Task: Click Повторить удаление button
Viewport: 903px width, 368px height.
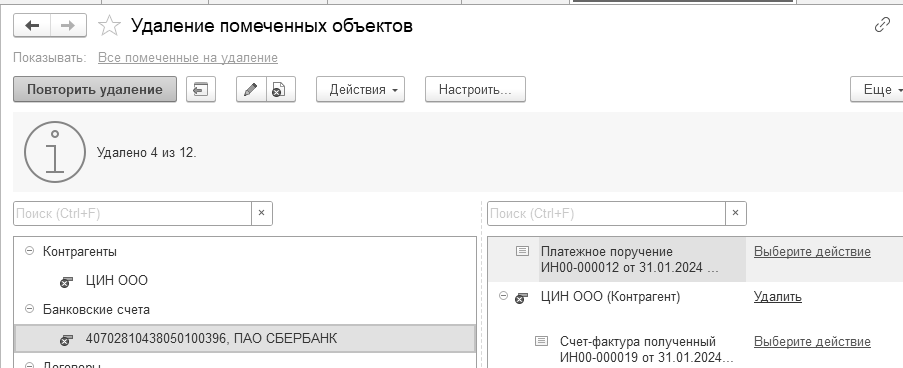Action: click(x=95, y=89)
